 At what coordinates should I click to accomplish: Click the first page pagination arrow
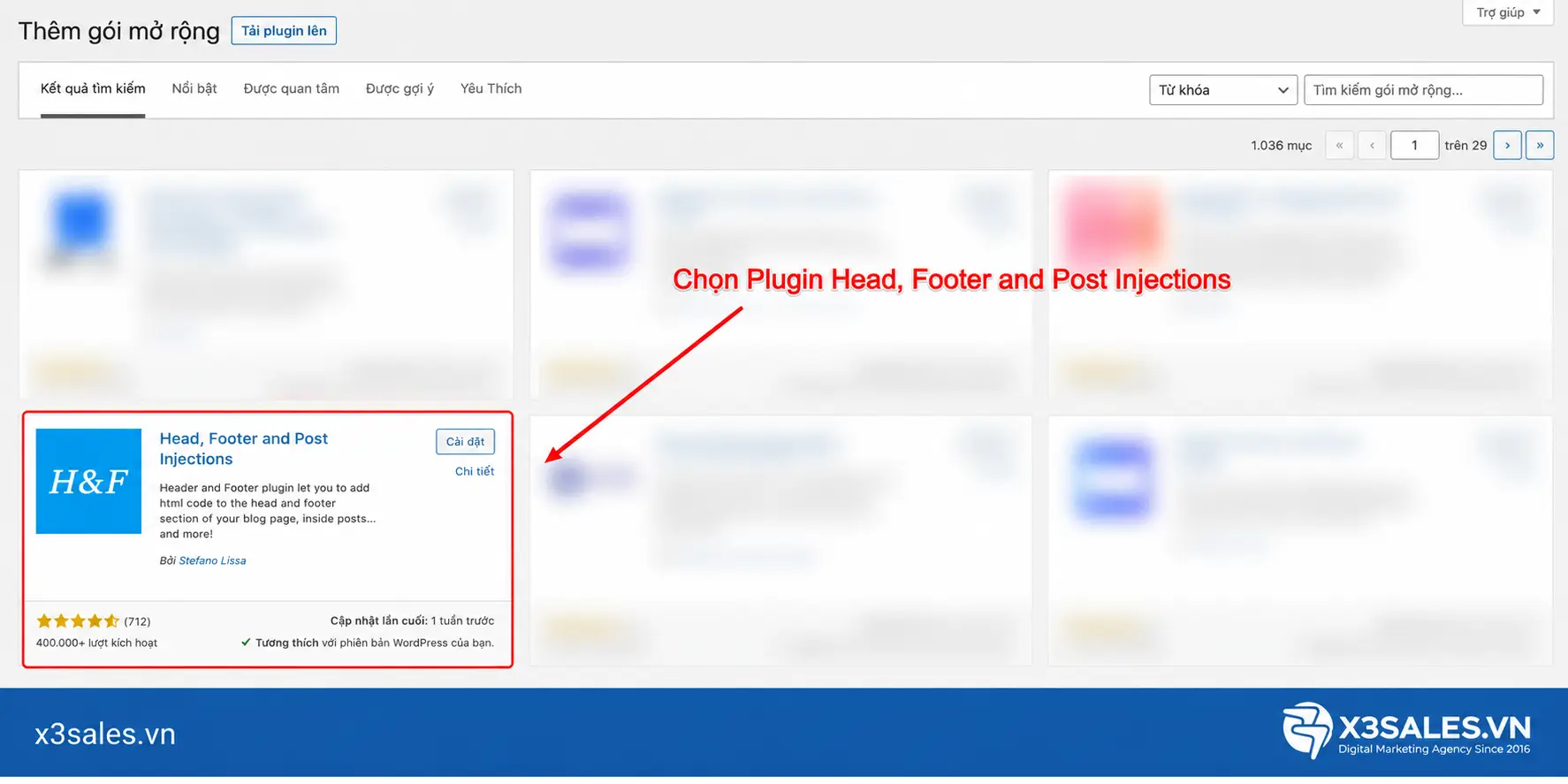1339,145
